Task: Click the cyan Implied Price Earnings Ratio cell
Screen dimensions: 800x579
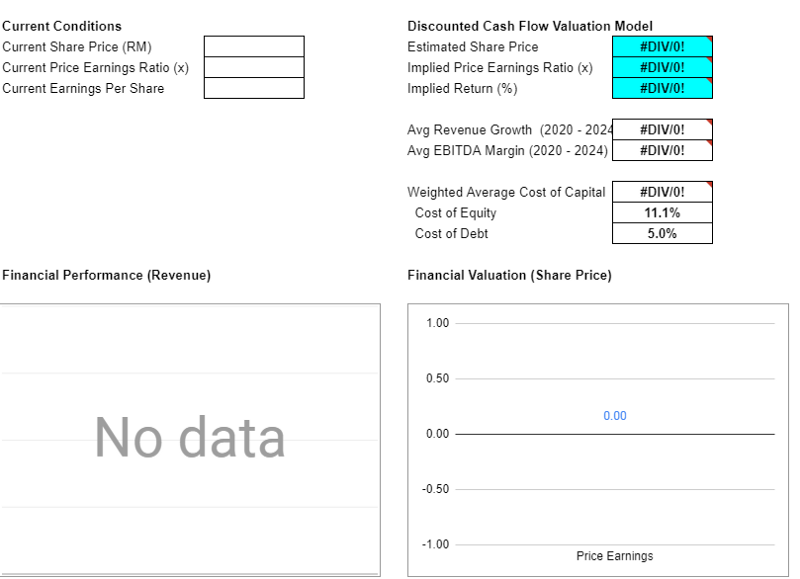Action: click(661, 68)
